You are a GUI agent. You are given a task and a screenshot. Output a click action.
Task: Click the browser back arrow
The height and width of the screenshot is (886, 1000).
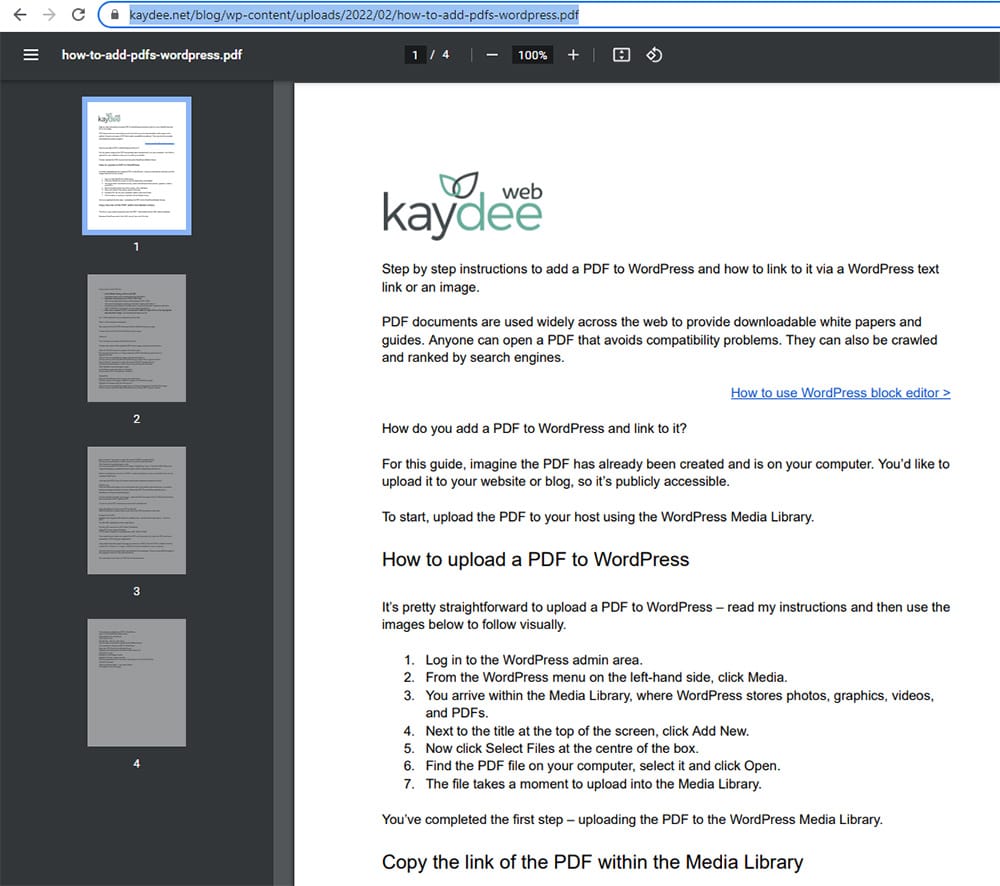point(20,14)
